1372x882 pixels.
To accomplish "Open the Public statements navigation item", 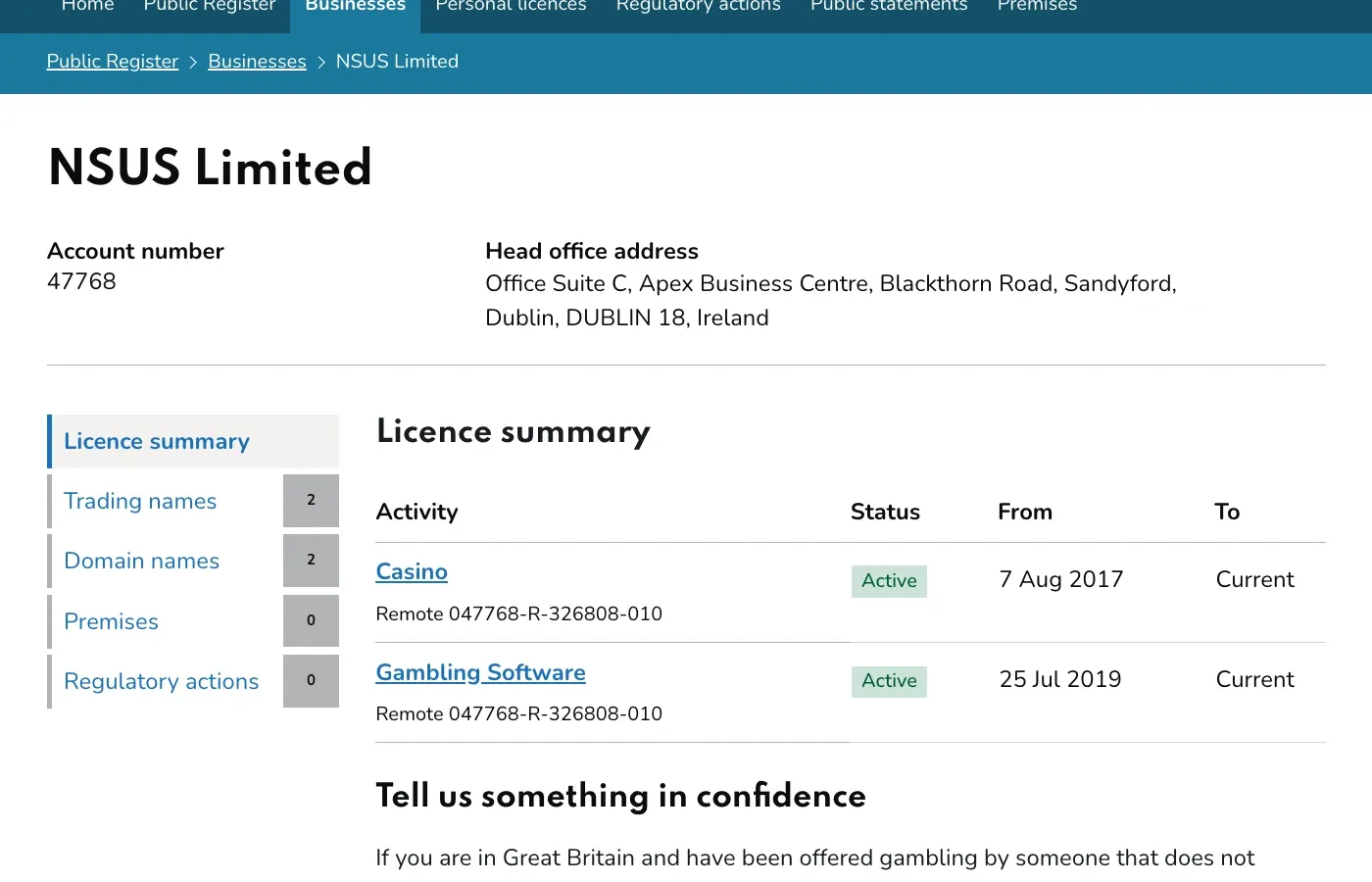I will 889,6.
